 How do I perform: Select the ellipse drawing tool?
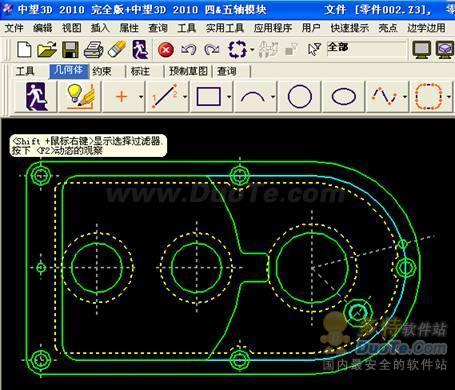click(344, 97)
